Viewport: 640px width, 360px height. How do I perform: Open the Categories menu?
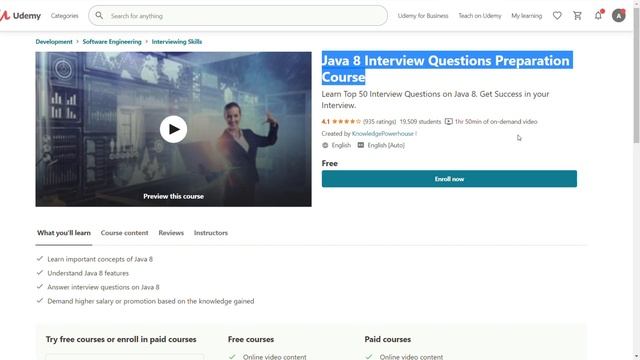[64, 16]
